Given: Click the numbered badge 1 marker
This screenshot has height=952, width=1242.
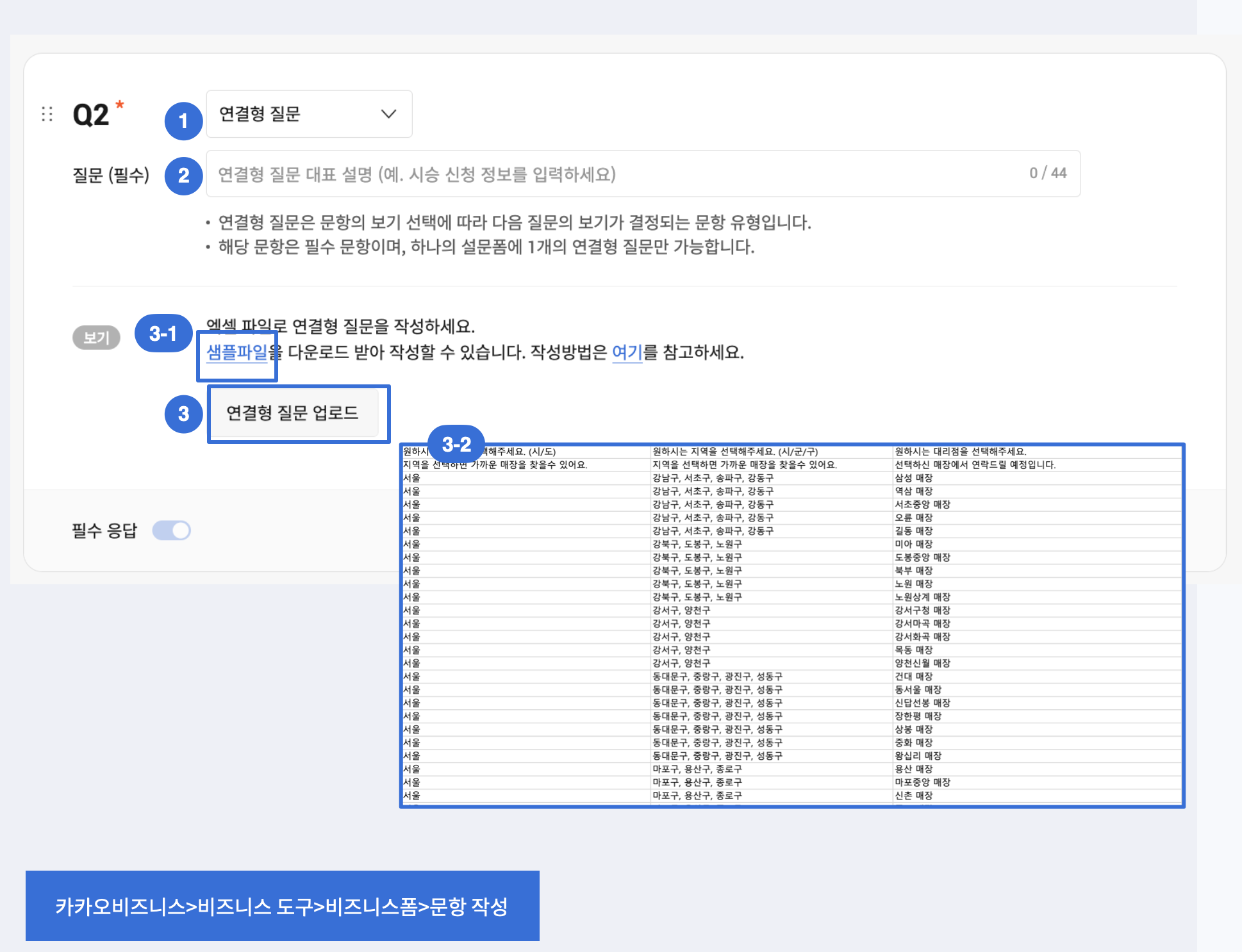Looking at the screenshot, I should (183, 120).
